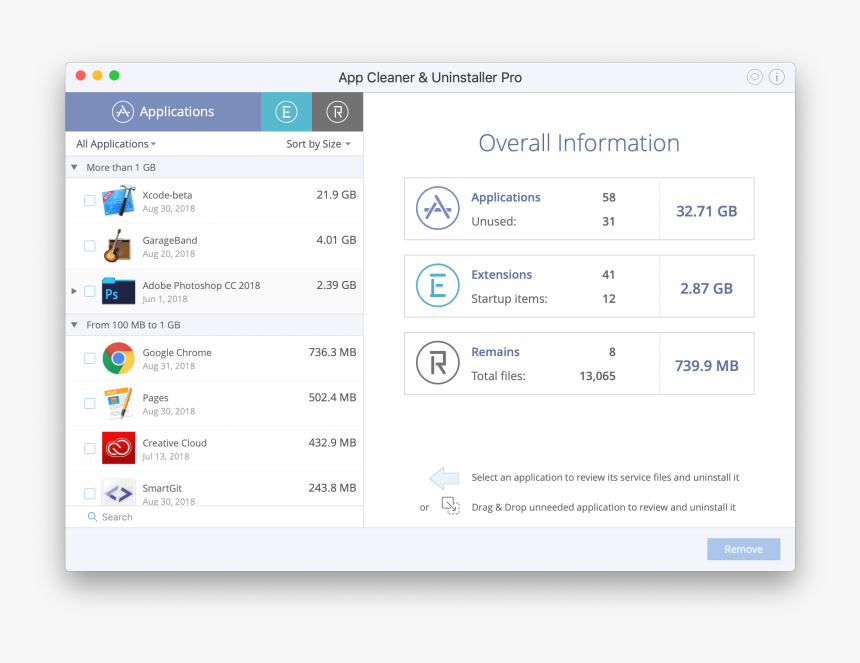This screenshot has width=860, height=663.
Task: Select the Pages app name
Action: pyautogui.click(x=155, y=398)
